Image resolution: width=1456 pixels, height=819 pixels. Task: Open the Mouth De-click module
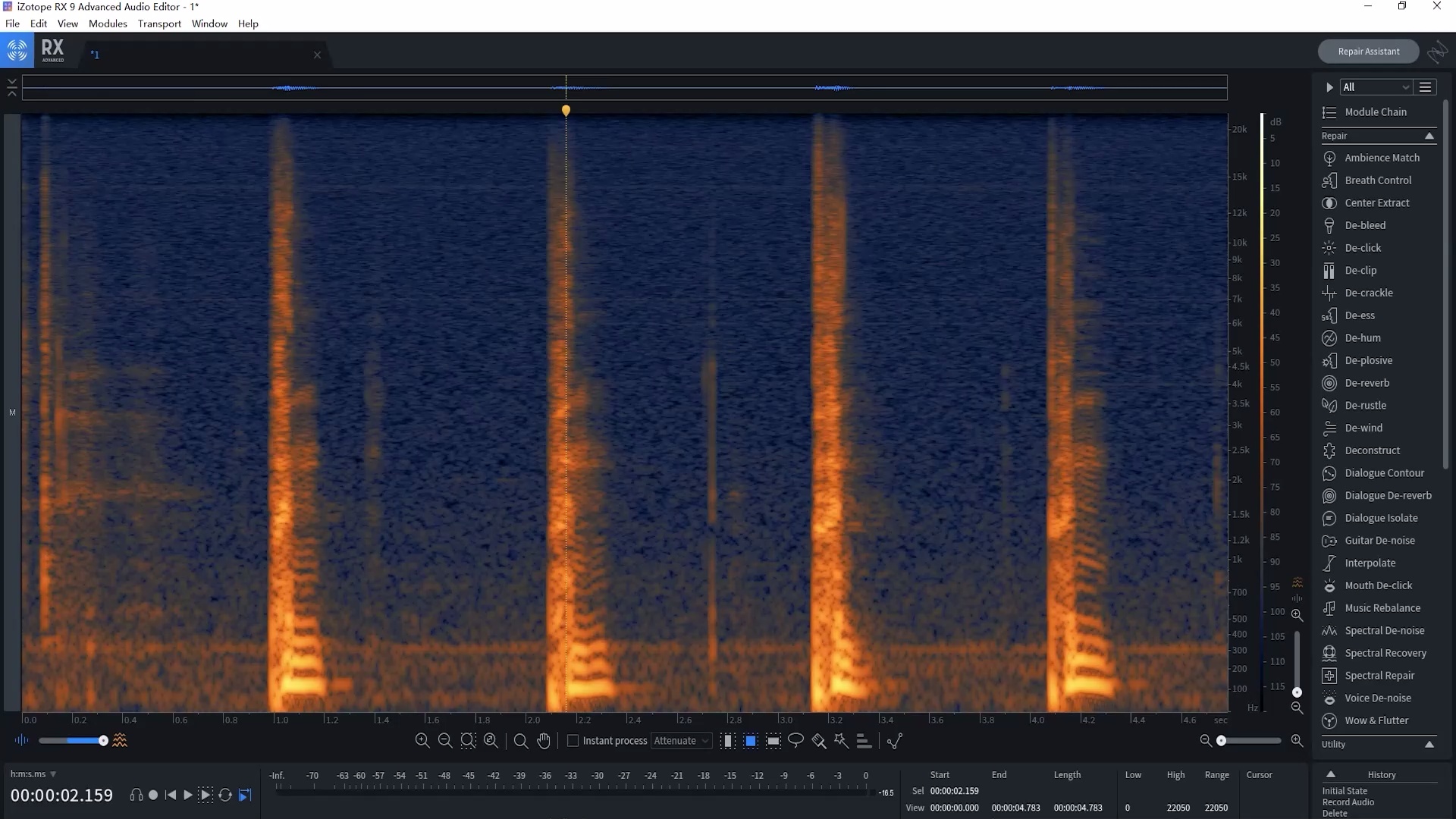(x=1379, y=585)
